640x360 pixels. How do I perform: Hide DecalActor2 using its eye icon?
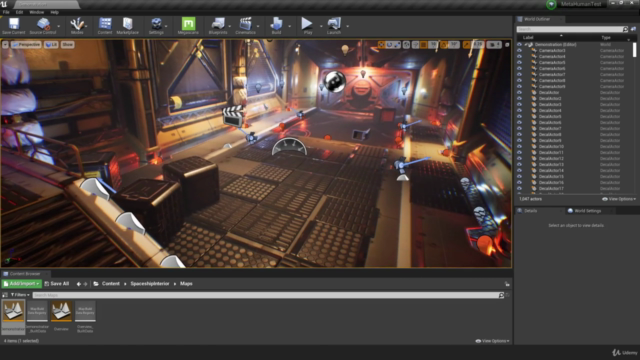pos(519,98)
